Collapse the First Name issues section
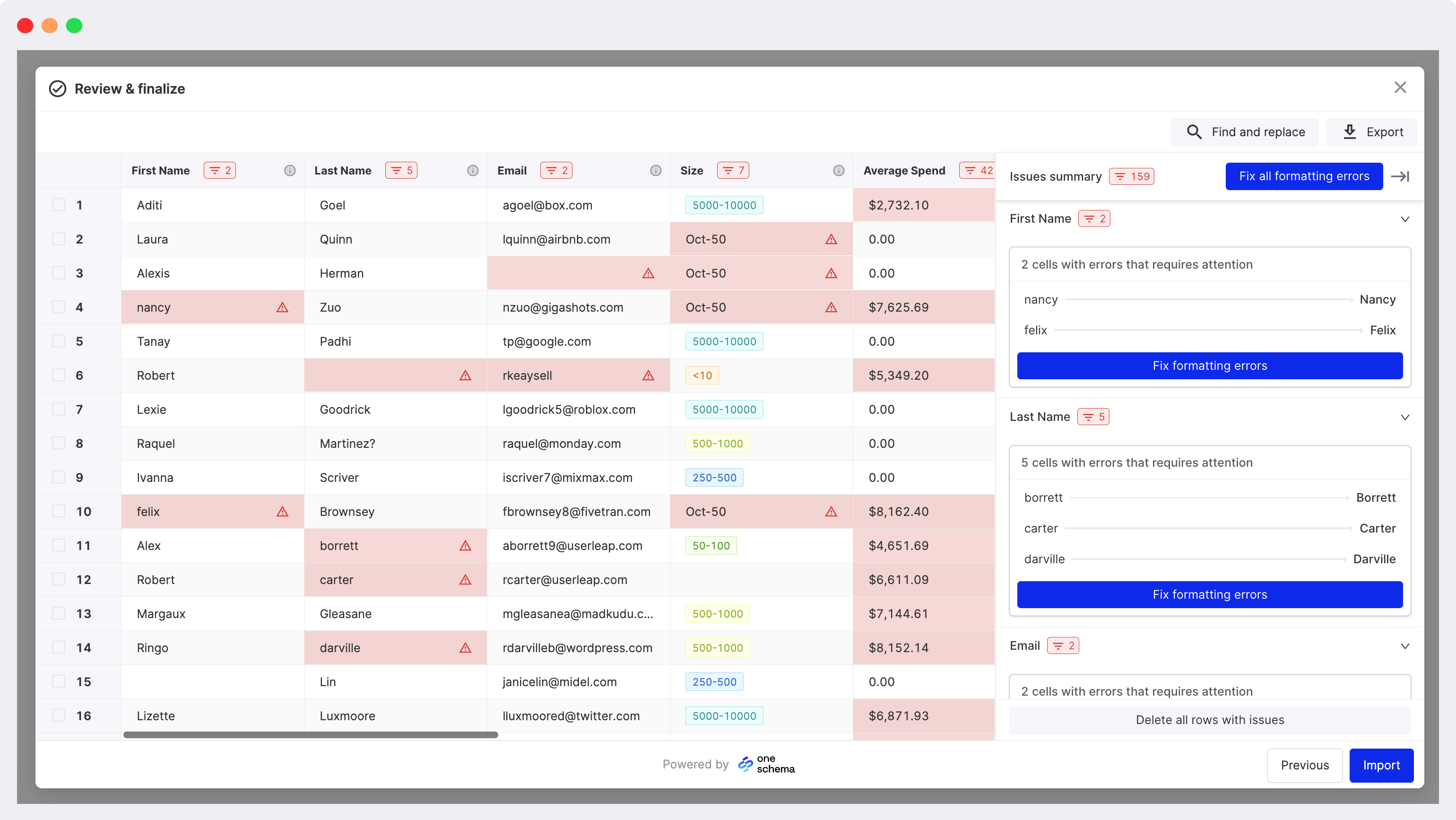 click(1404, 219)
